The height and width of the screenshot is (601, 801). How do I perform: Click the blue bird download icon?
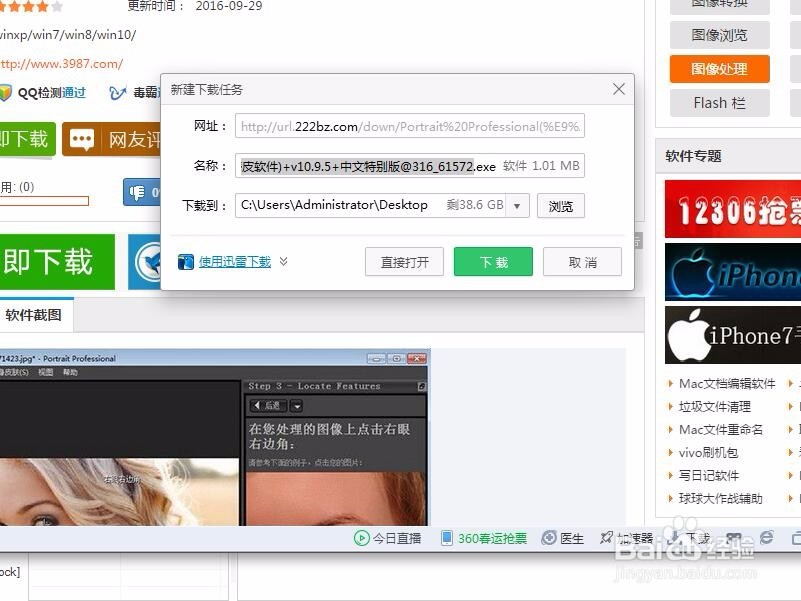[x=149, y=262]
